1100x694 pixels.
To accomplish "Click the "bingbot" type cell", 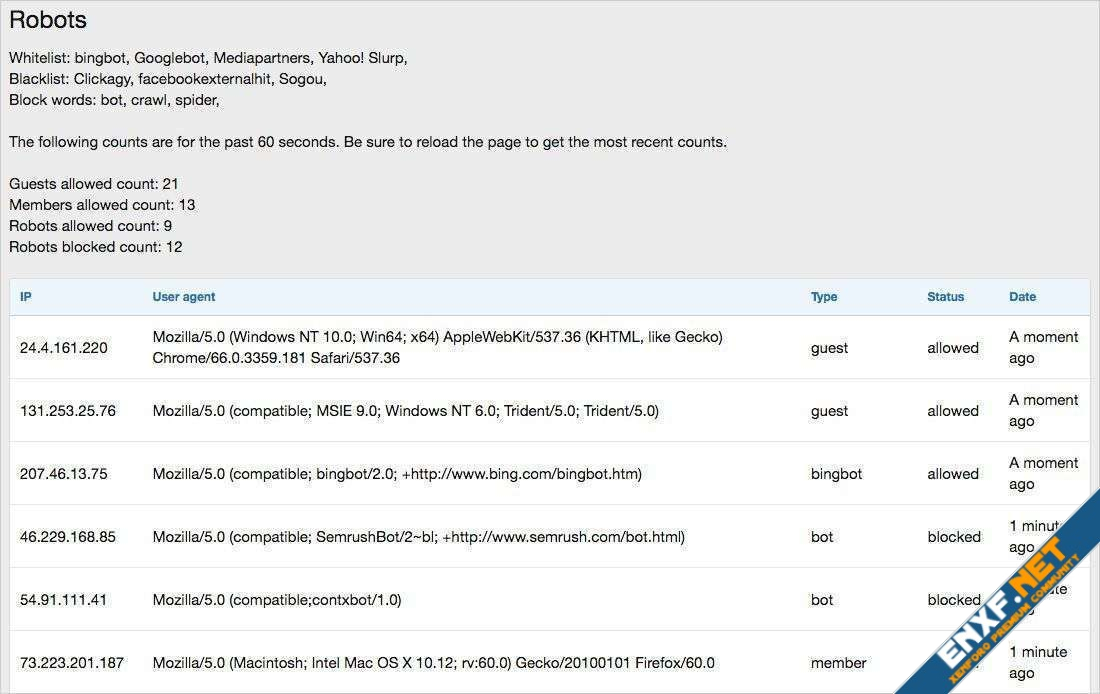I will coord(836,474).
